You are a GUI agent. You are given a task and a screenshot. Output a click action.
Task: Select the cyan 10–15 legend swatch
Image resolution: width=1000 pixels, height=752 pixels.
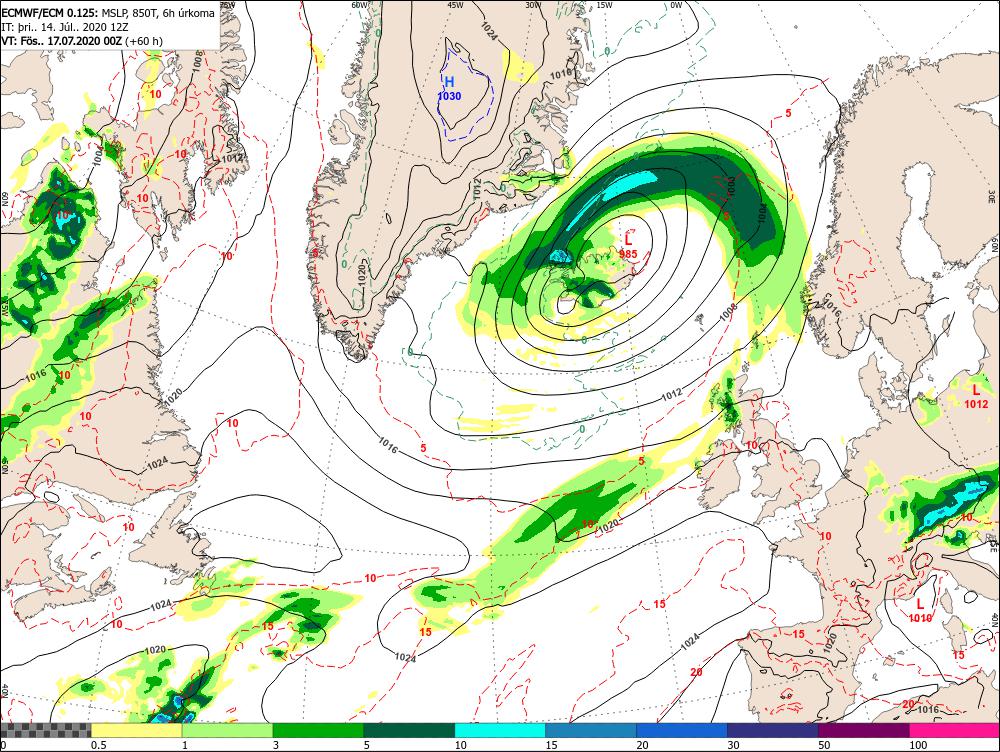500,730
